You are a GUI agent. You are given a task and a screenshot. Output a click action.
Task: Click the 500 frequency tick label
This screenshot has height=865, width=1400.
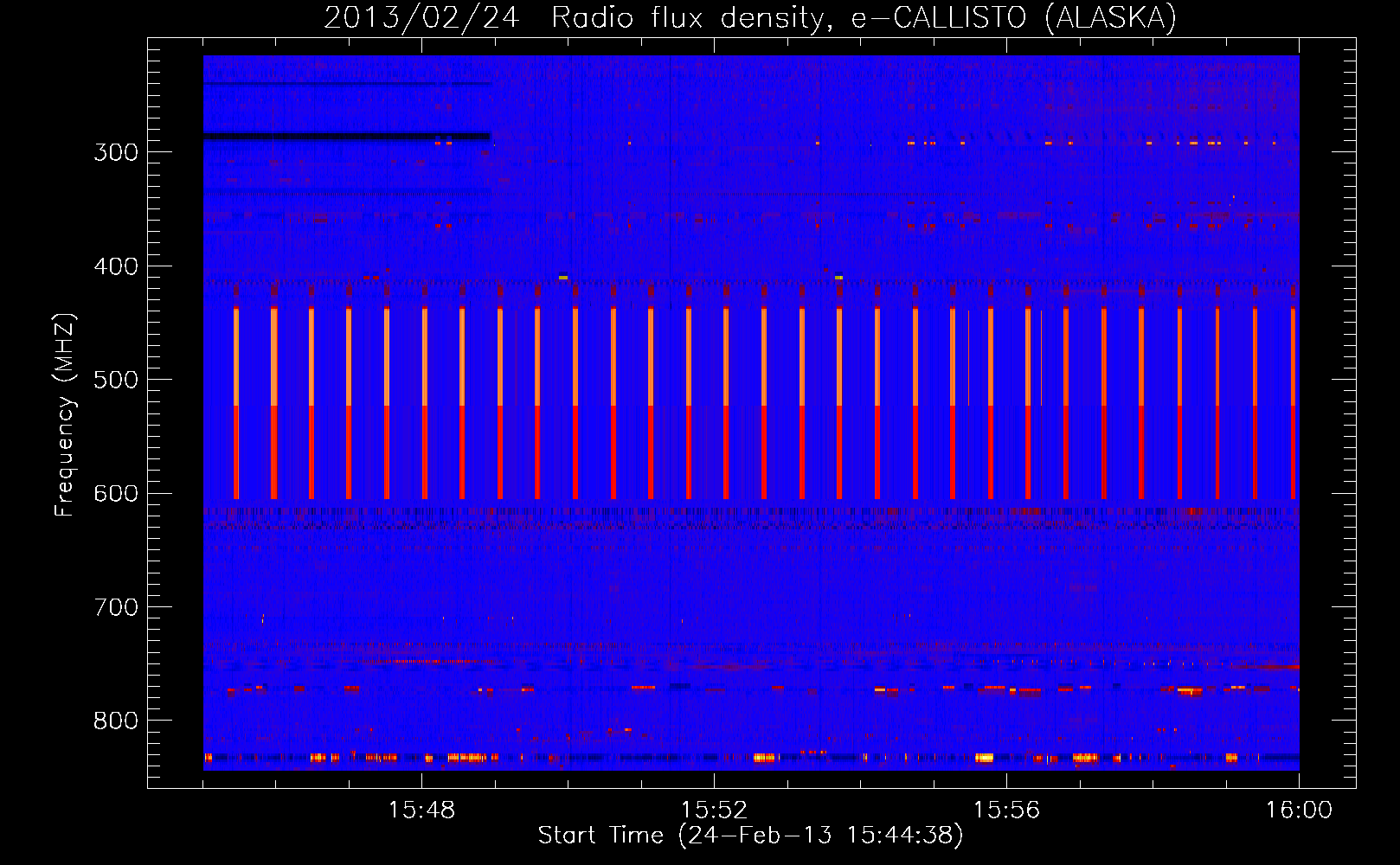[x=116, y=380]
